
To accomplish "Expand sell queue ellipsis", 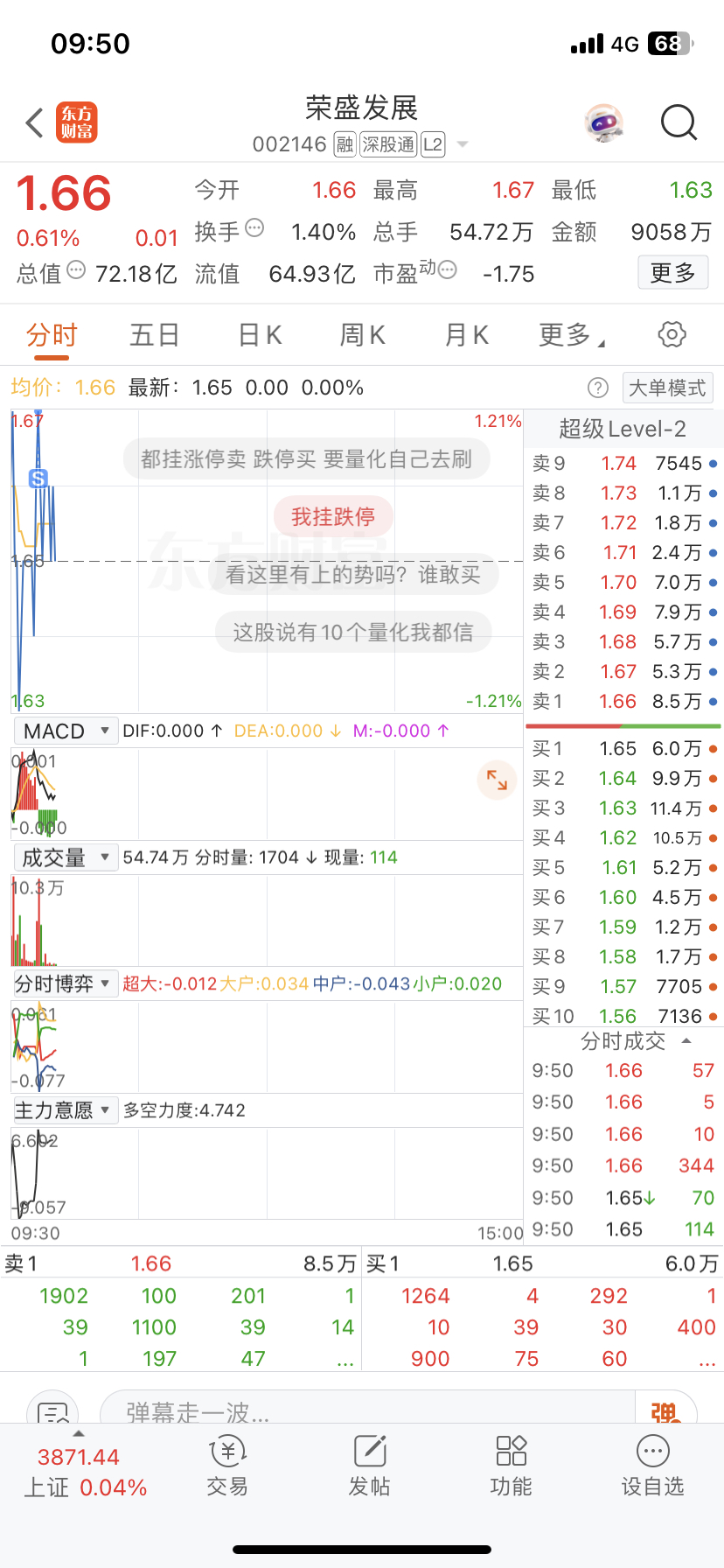I will (345, 1360).
